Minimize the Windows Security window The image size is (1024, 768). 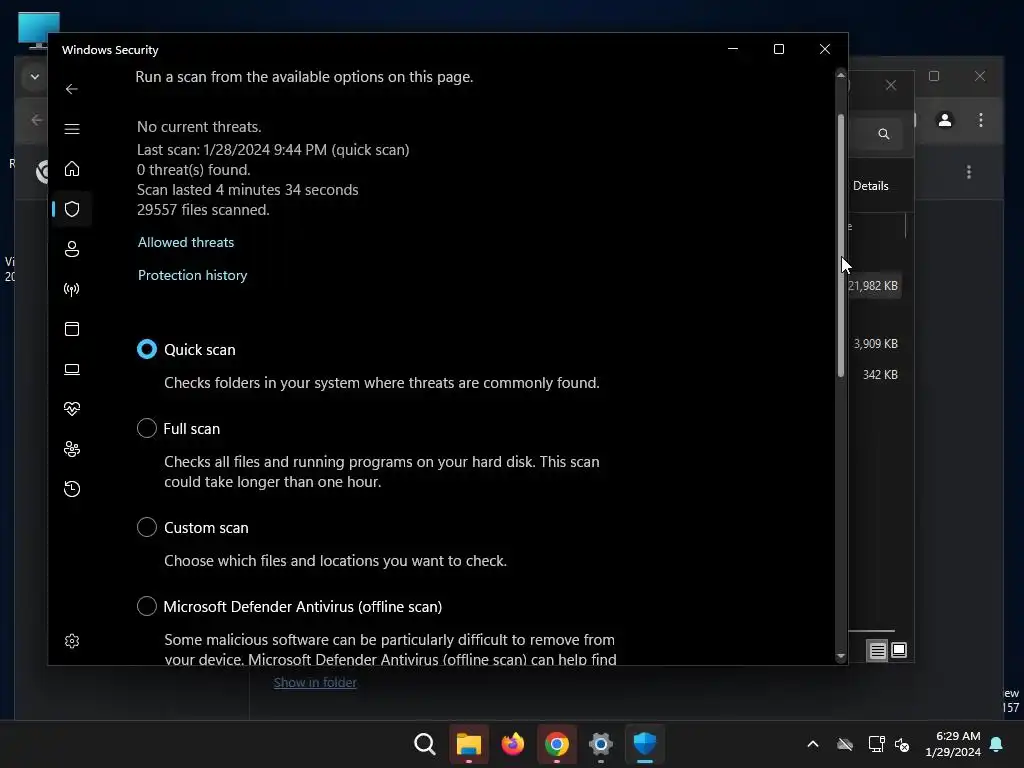point(733,50)
